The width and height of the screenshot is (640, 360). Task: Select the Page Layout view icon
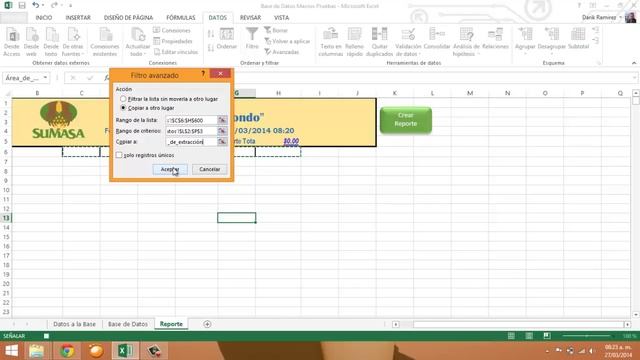(x=529, y=336)
